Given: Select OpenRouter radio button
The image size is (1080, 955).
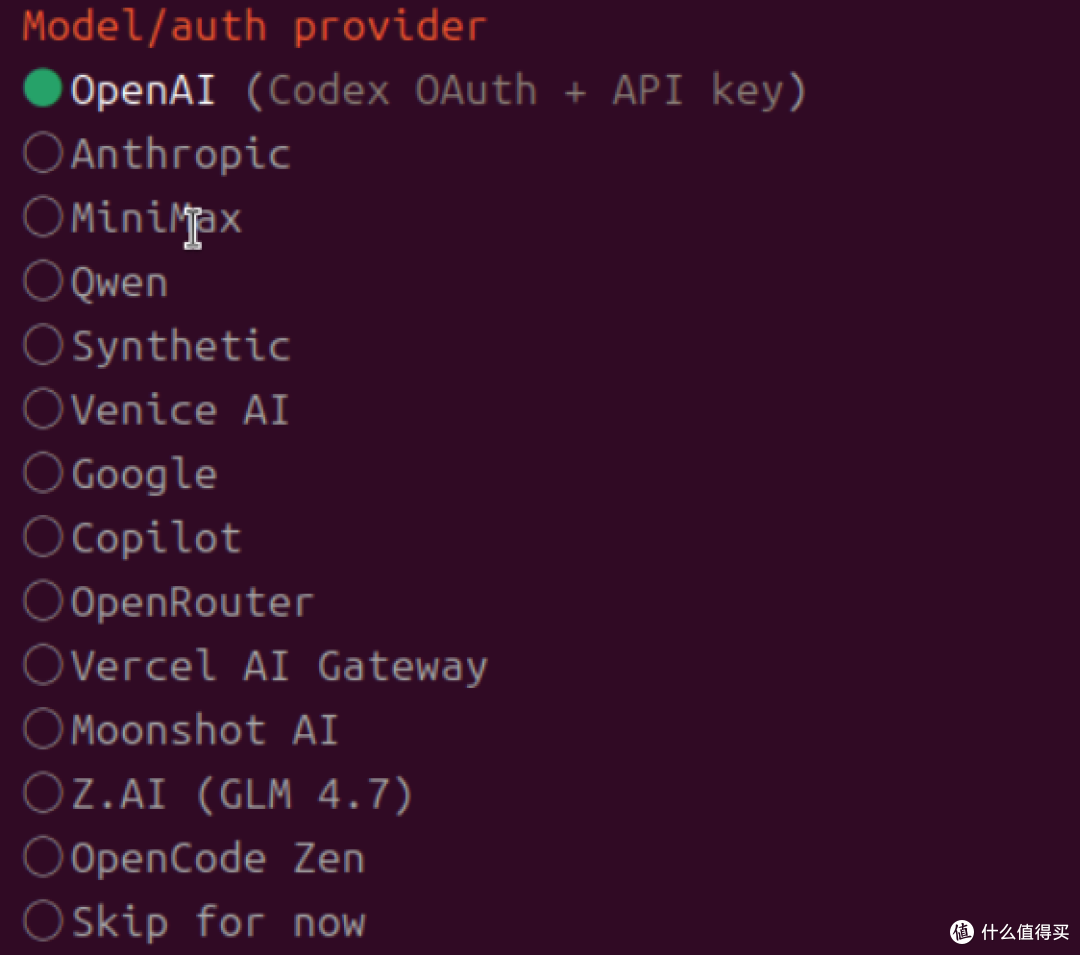Looking at the screenshot, I should 43,600.
